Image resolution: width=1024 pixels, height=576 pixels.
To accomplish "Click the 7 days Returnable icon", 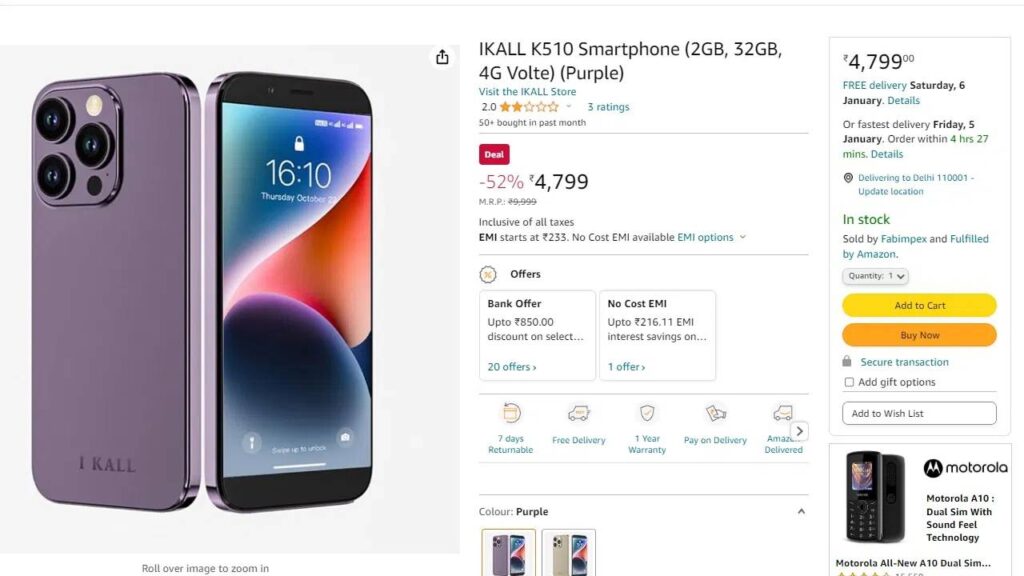I will pyautogui.click(x=511, y=413).
